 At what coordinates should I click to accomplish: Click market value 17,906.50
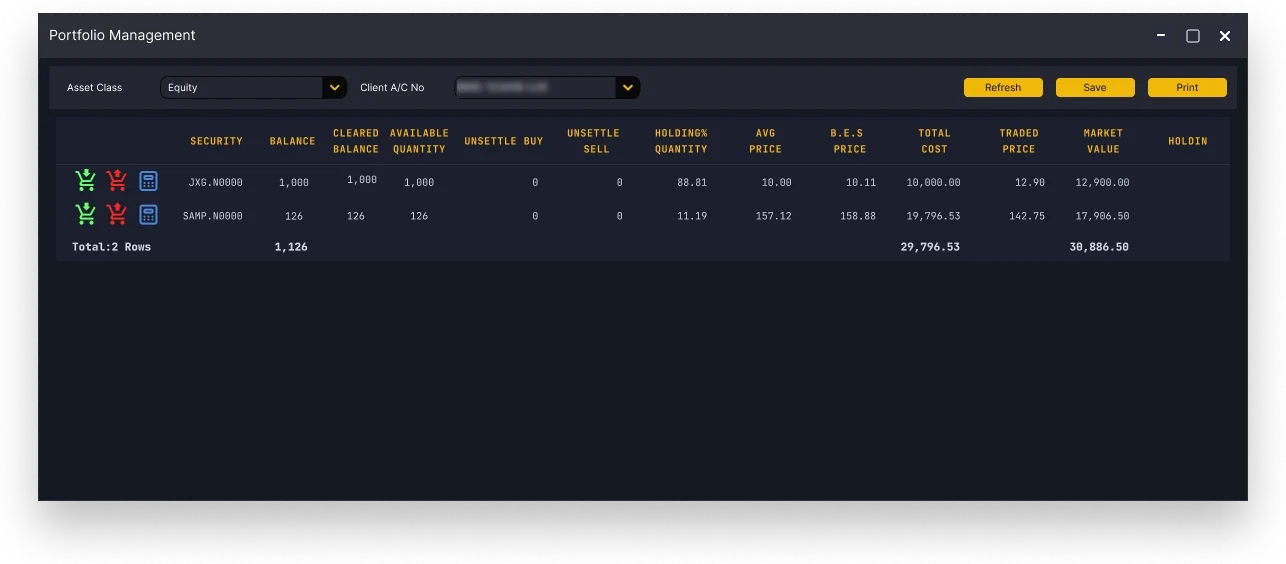tap(1102, 216)
